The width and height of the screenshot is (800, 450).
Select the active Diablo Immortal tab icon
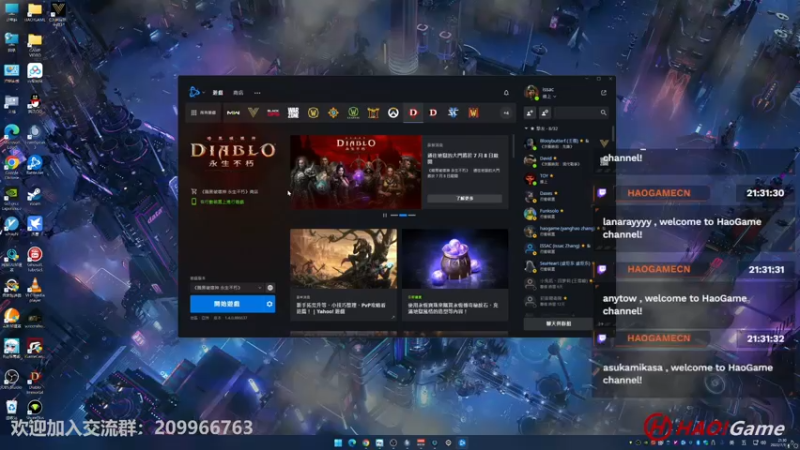point(413,113)
